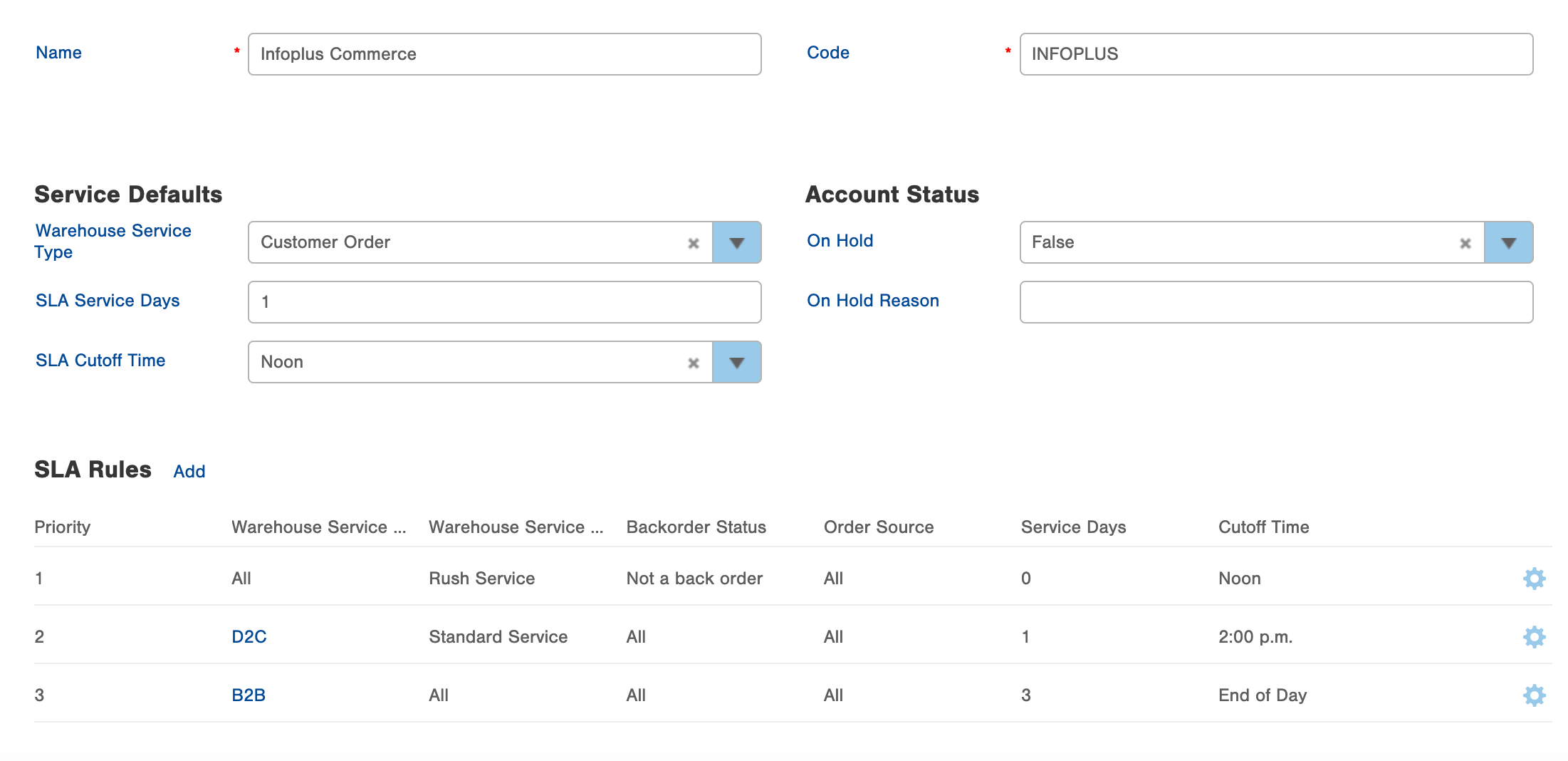The width and height of the screenshot is (1568, 761).
Task: Click the Code field label
Action: point(828,53)
